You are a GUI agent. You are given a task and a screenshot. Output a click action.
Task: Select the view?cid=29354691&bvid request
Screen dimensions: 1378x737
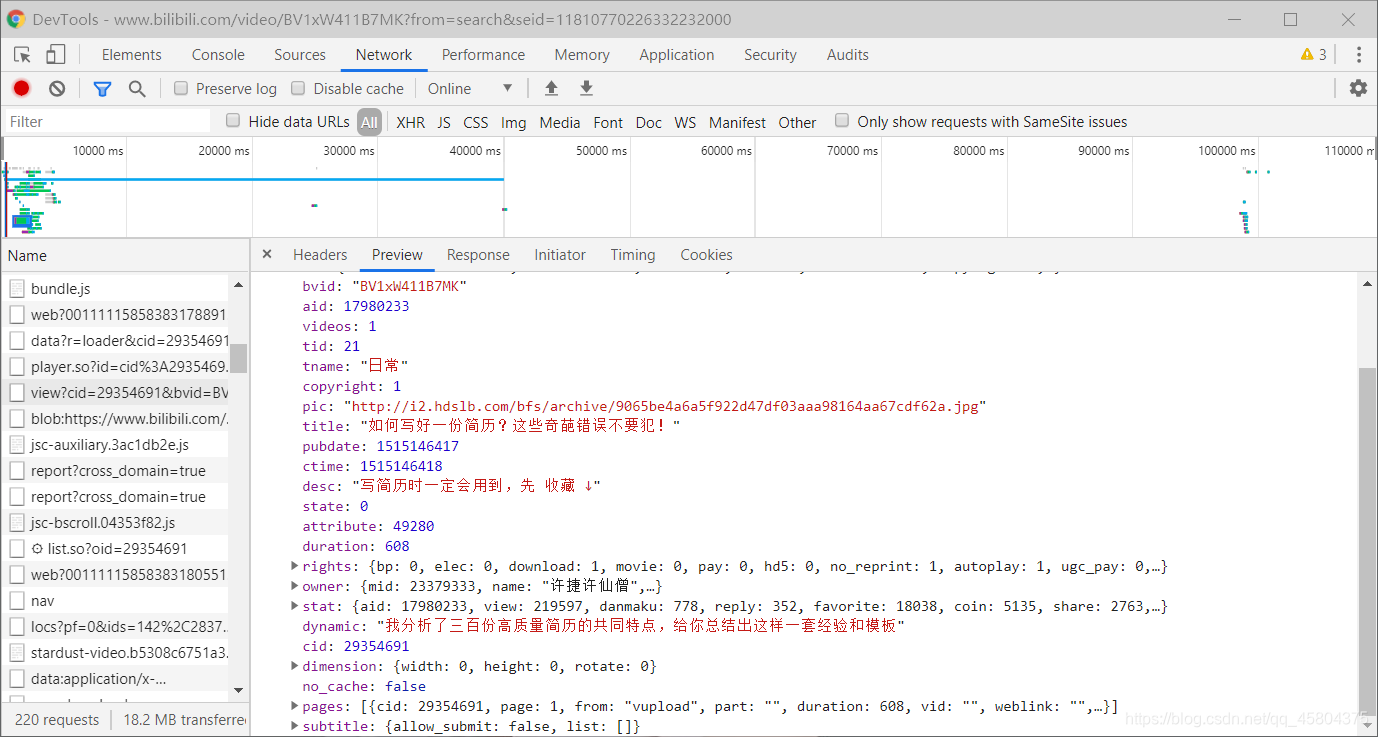[x=115, y=392]
